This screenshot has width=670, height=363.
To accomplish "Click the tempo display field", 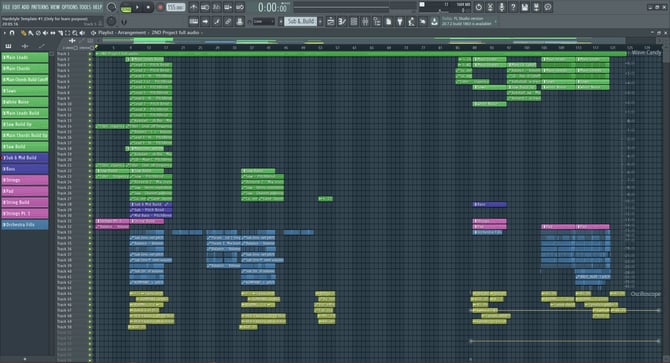I will [x=176, y=7].
